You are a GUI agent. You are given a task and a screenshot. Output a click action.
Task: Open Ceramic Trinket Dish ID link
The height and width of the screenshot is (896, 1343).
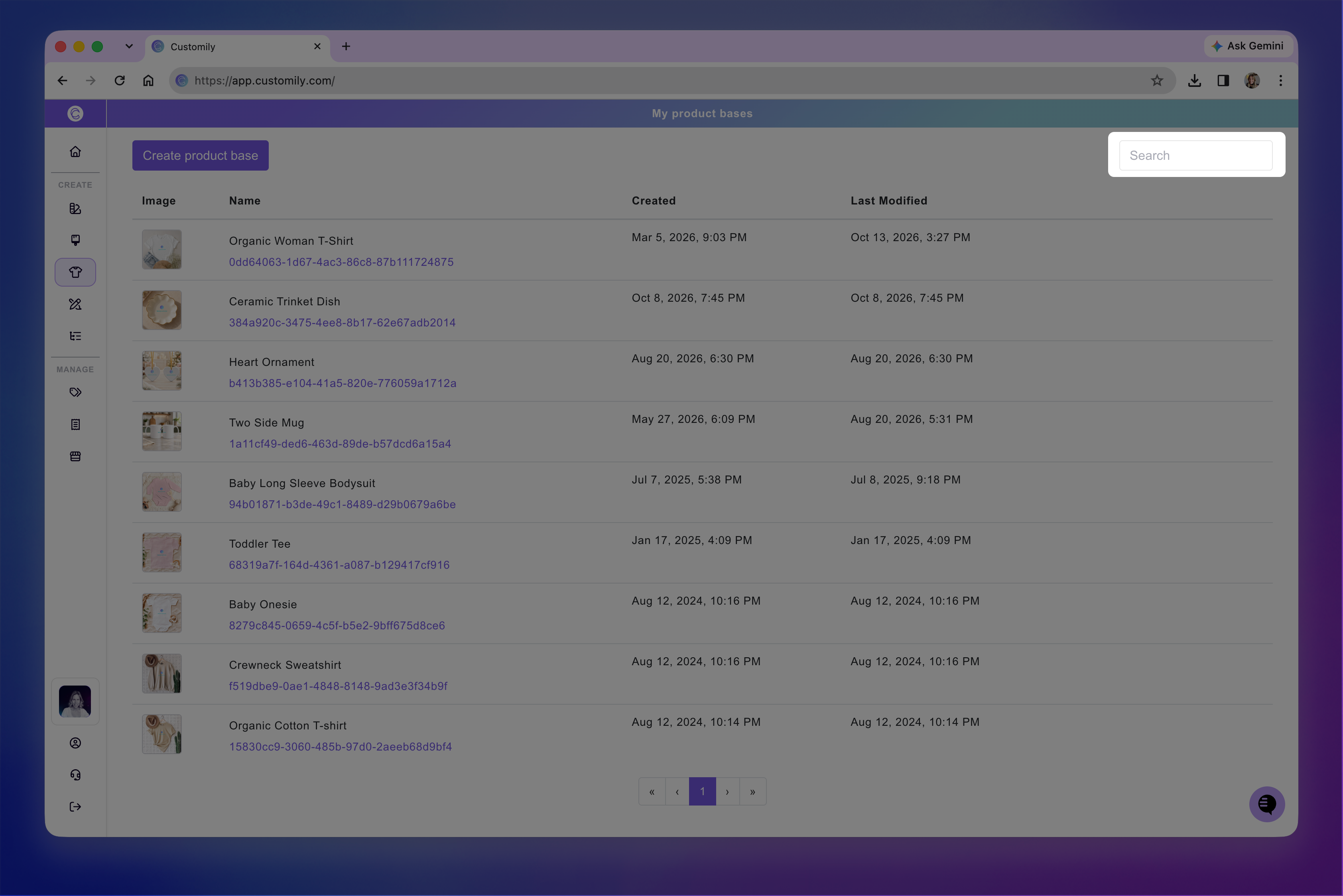(343, 323)
